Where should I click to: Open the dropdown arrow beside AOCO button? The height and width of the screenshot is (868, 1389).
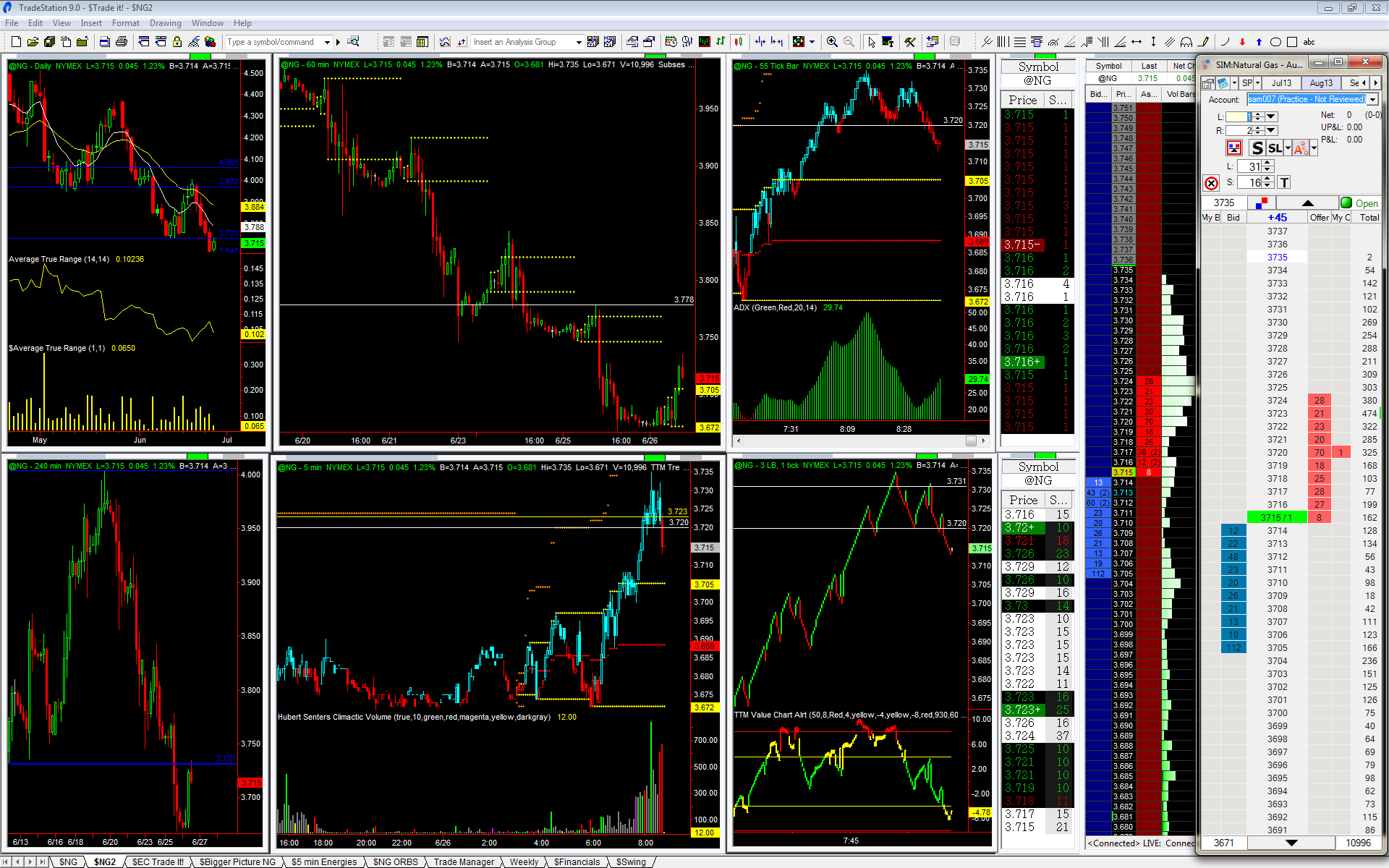pyautogui.click(x=1313, y=148)
